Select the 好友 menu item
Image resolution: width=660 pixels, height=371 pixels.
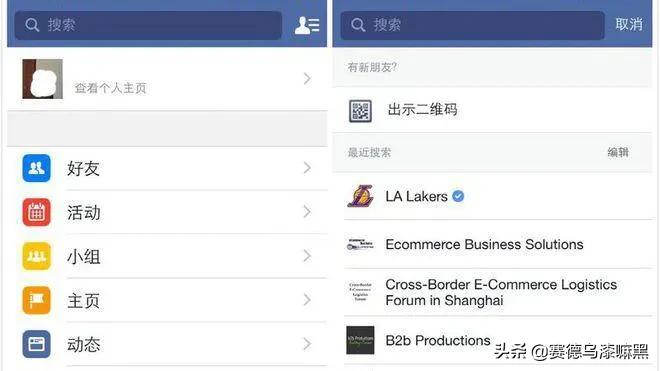pos(167,168)
